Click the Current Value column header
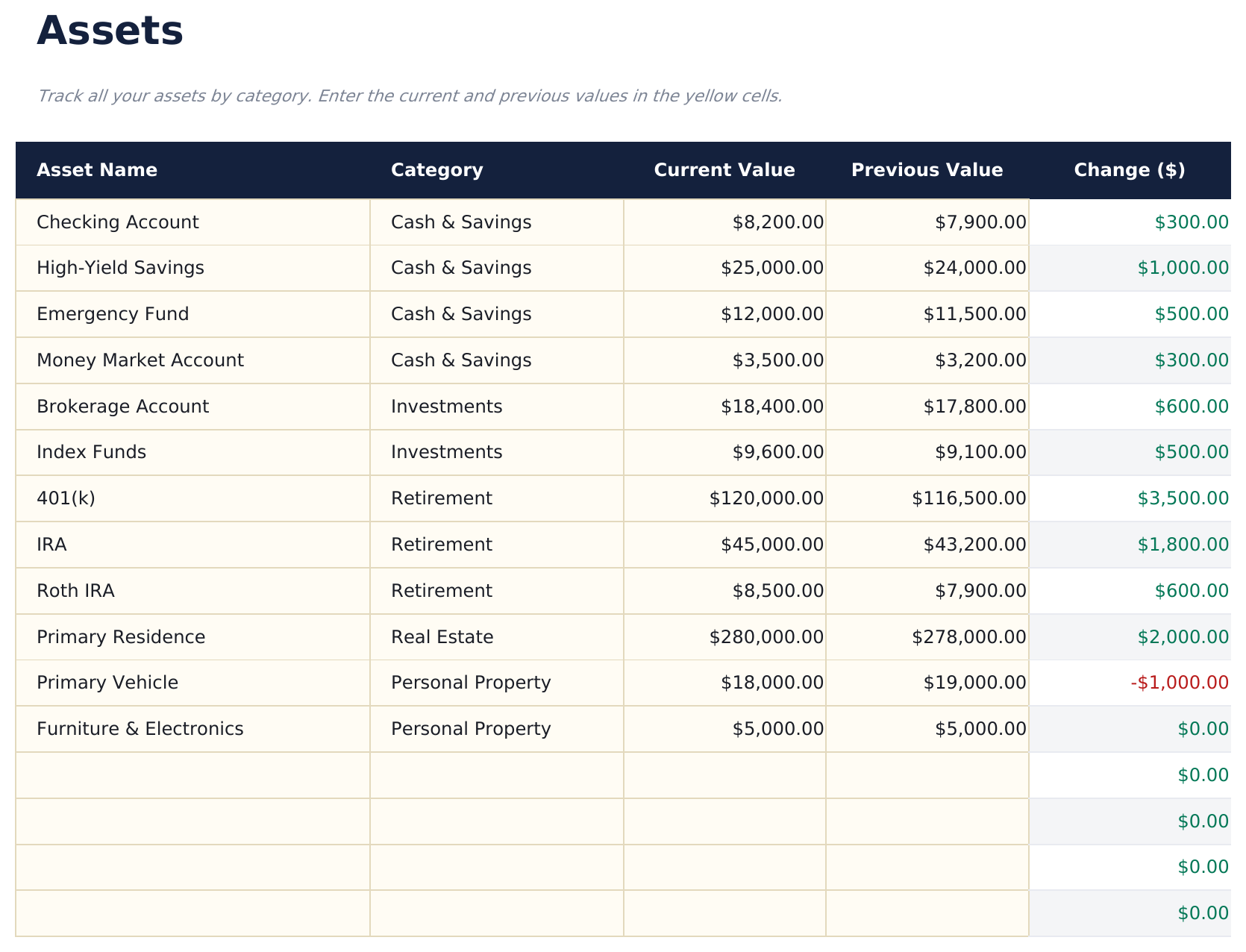Viewport: 1246px width, 952px height. pyautogui.click(x=724, y=169)
